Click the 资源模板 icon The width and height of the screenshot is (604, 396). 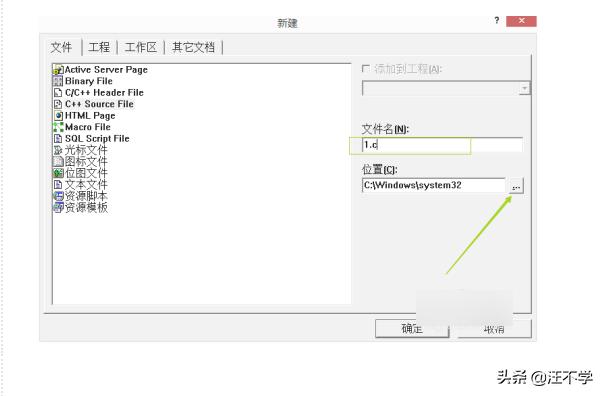point(58,208)
